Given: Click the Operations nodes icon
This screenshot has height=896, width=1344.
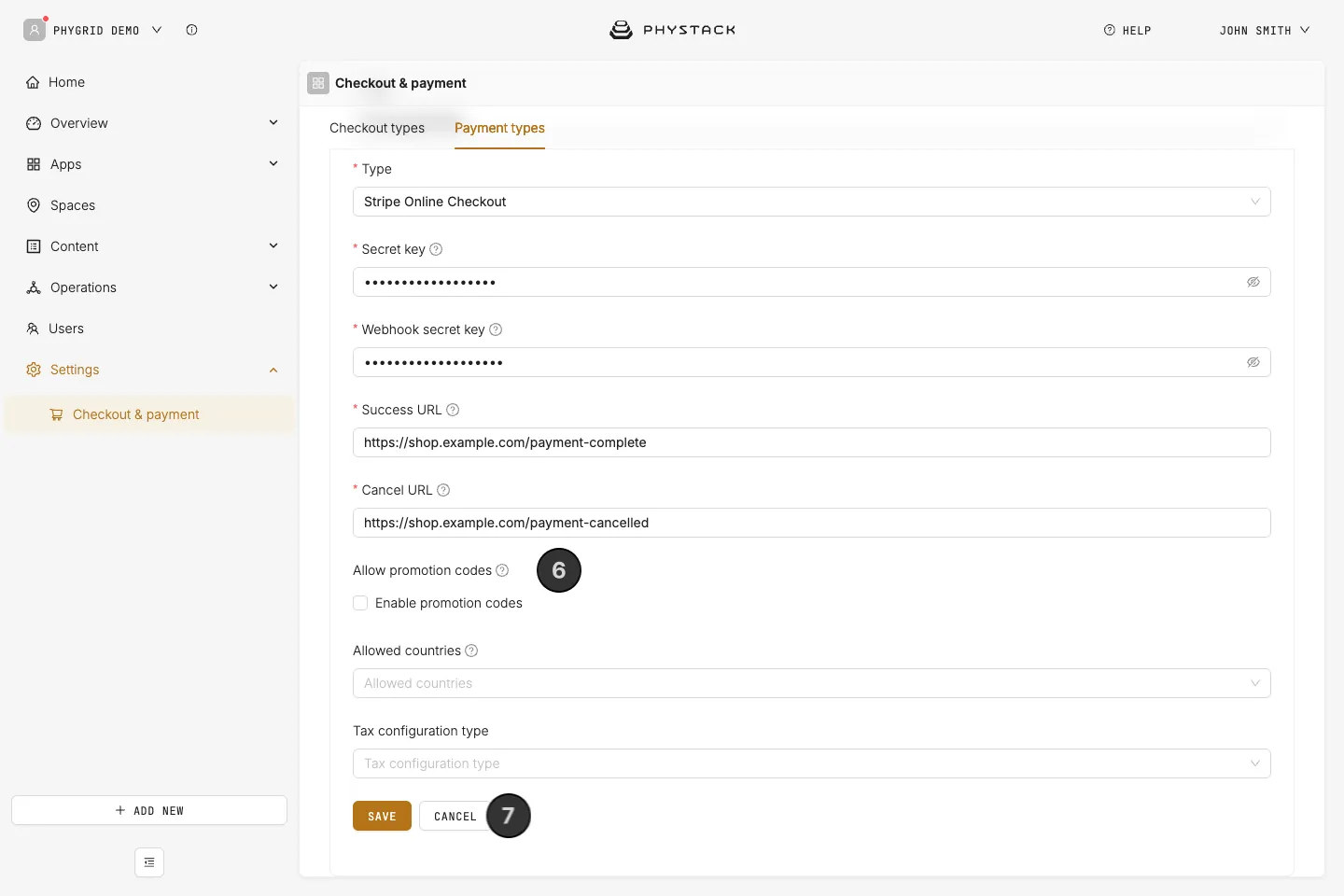Looking at the screenshot, I should pos(34,287).
